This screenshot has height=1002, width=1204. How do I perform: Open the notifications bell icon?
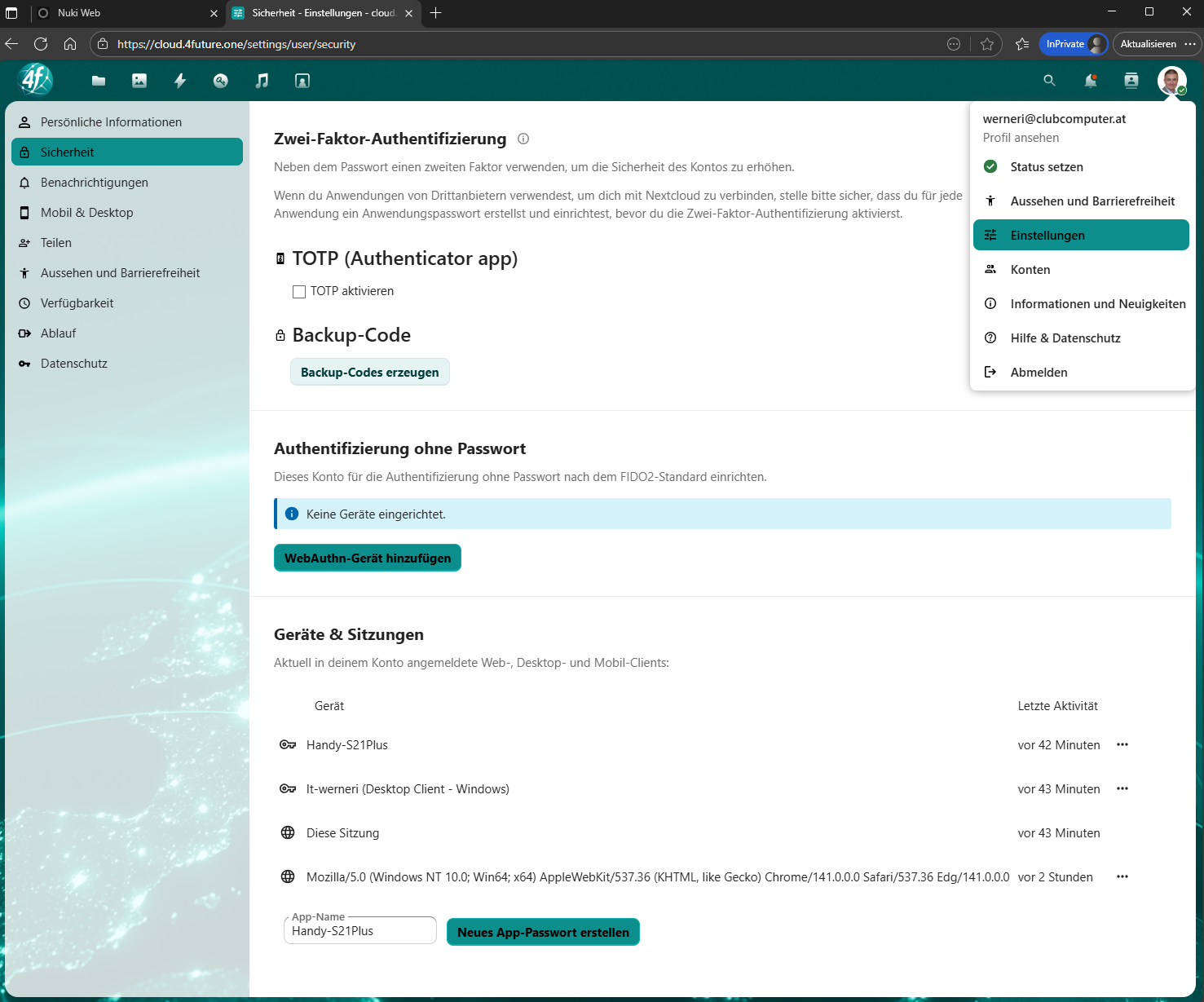(1090, 81)
